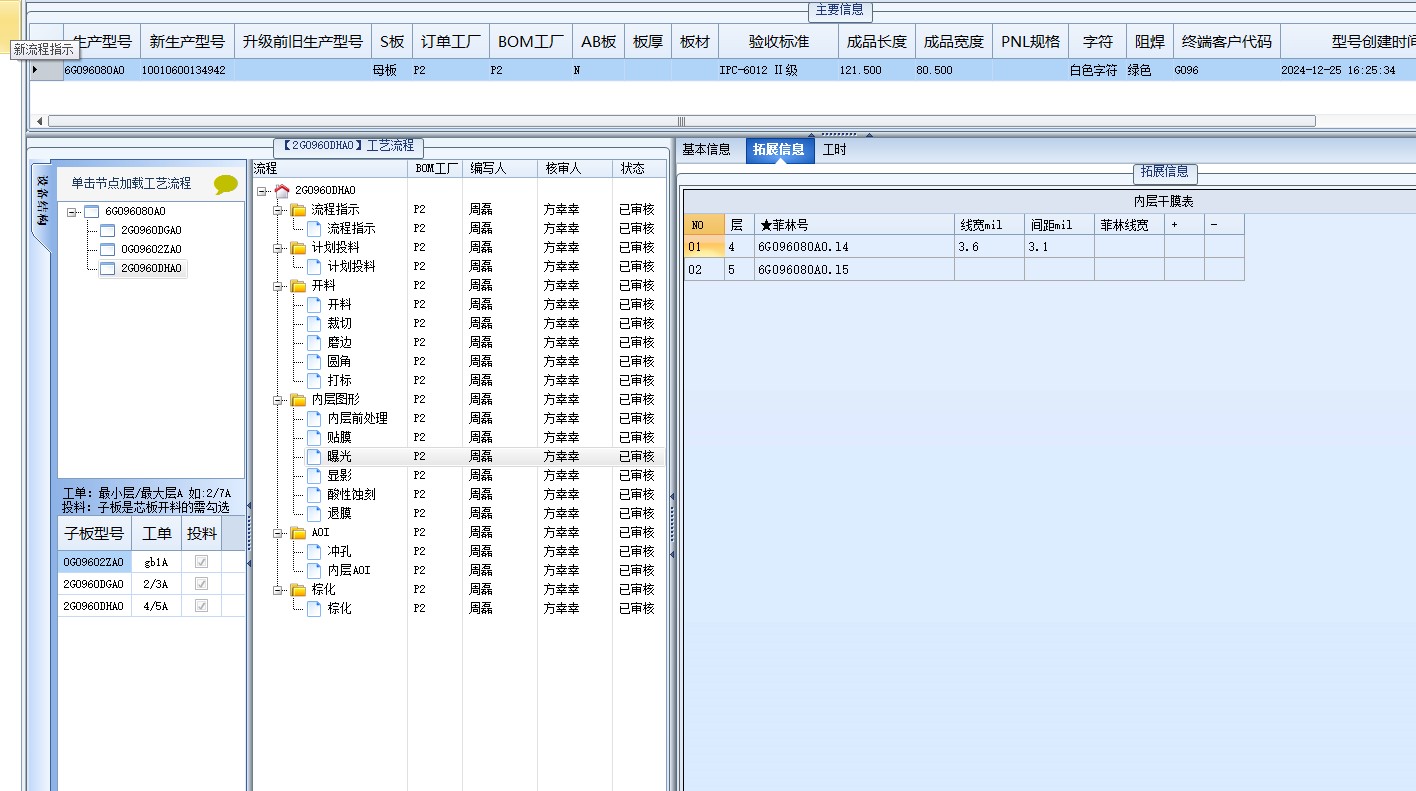The image size is (1416, 791).
Task: Click the 核审人 column header in process grid
Action: click(574, 168)
